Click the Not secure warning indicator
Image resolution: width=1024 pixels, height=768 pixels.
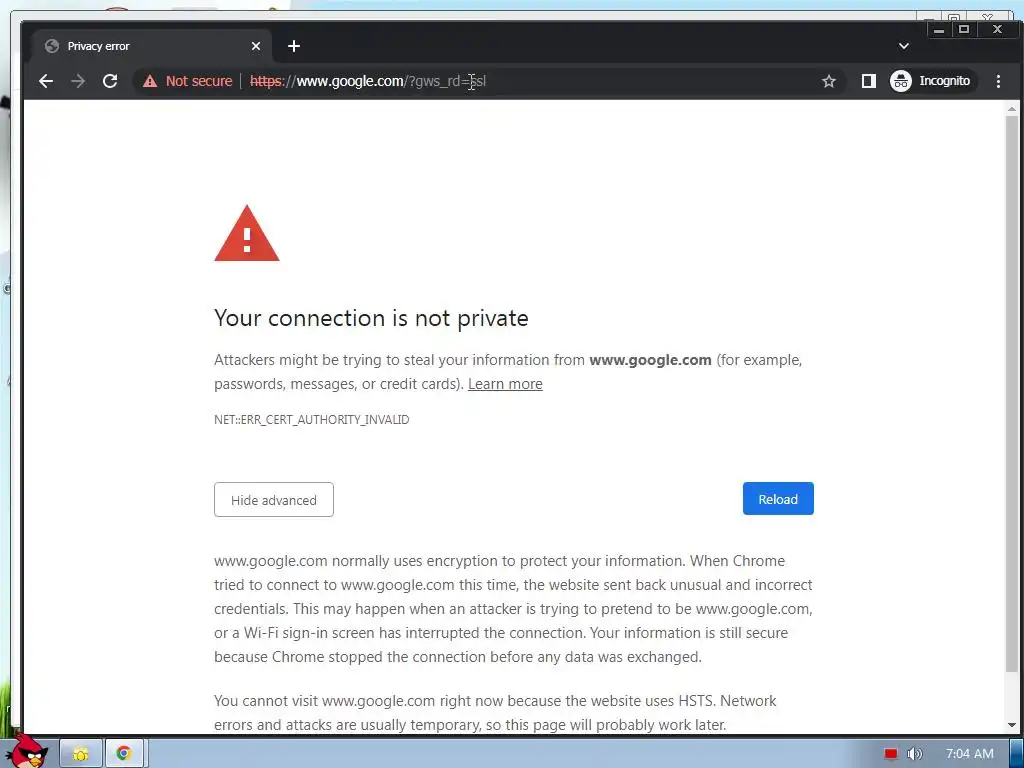187,81
